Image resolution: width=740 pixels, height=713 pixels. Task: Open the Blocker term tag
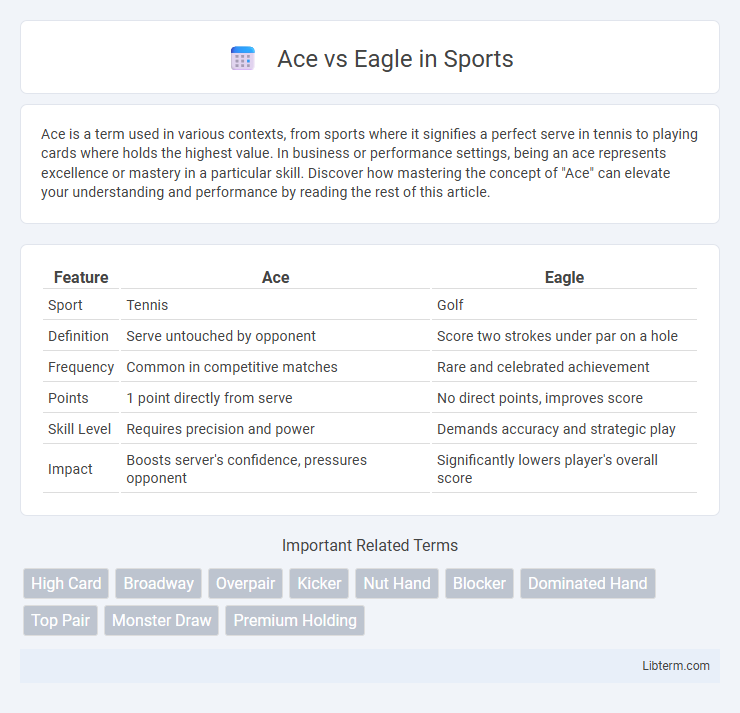pos(479,583)
